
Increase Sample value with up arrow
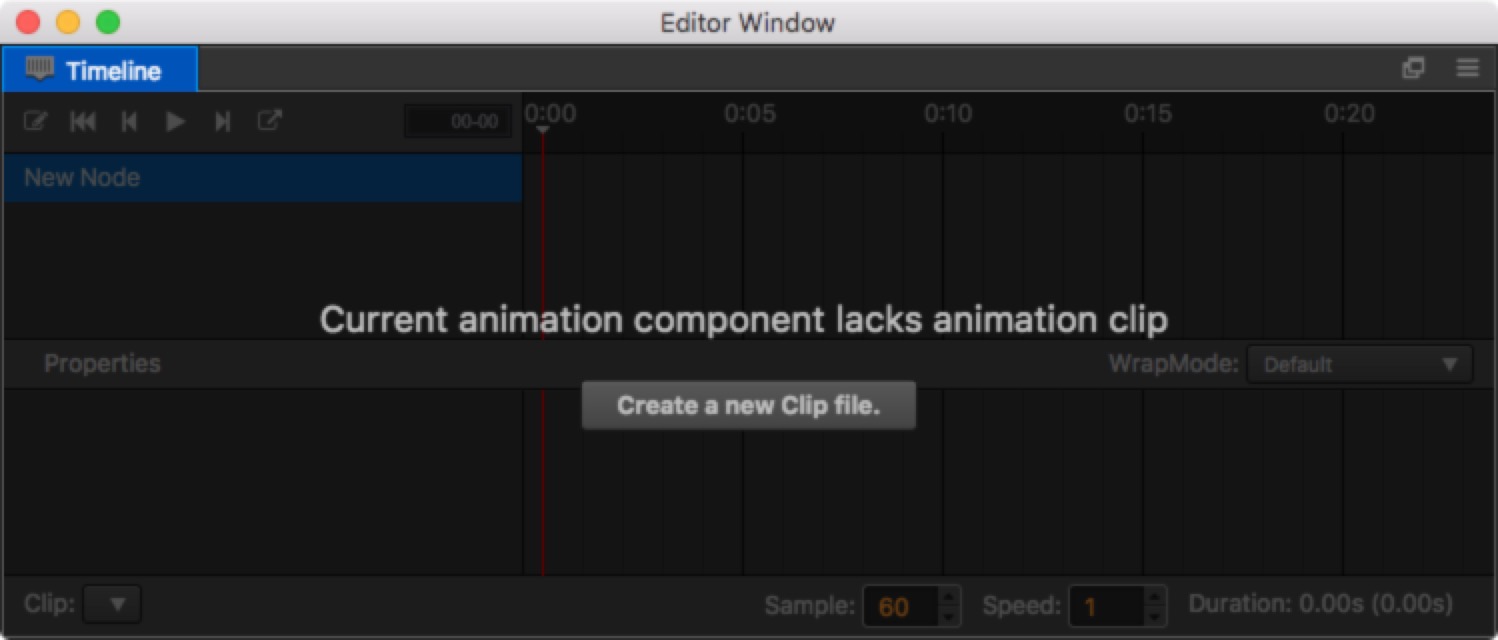[950, 596]
